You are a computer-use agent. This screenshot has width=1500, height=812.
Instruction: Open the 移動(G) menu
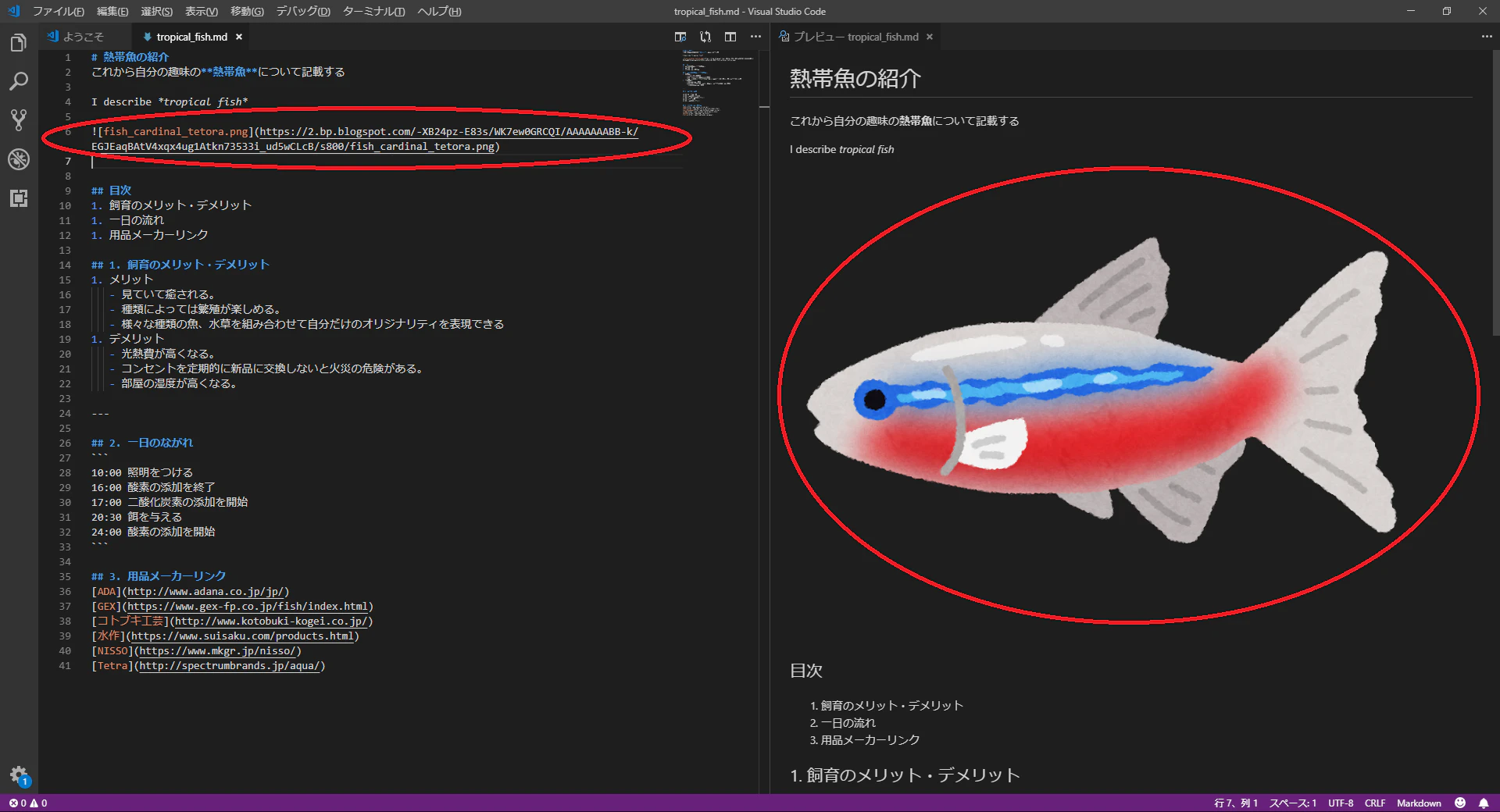pyautogui.click(x=247, y=12)
